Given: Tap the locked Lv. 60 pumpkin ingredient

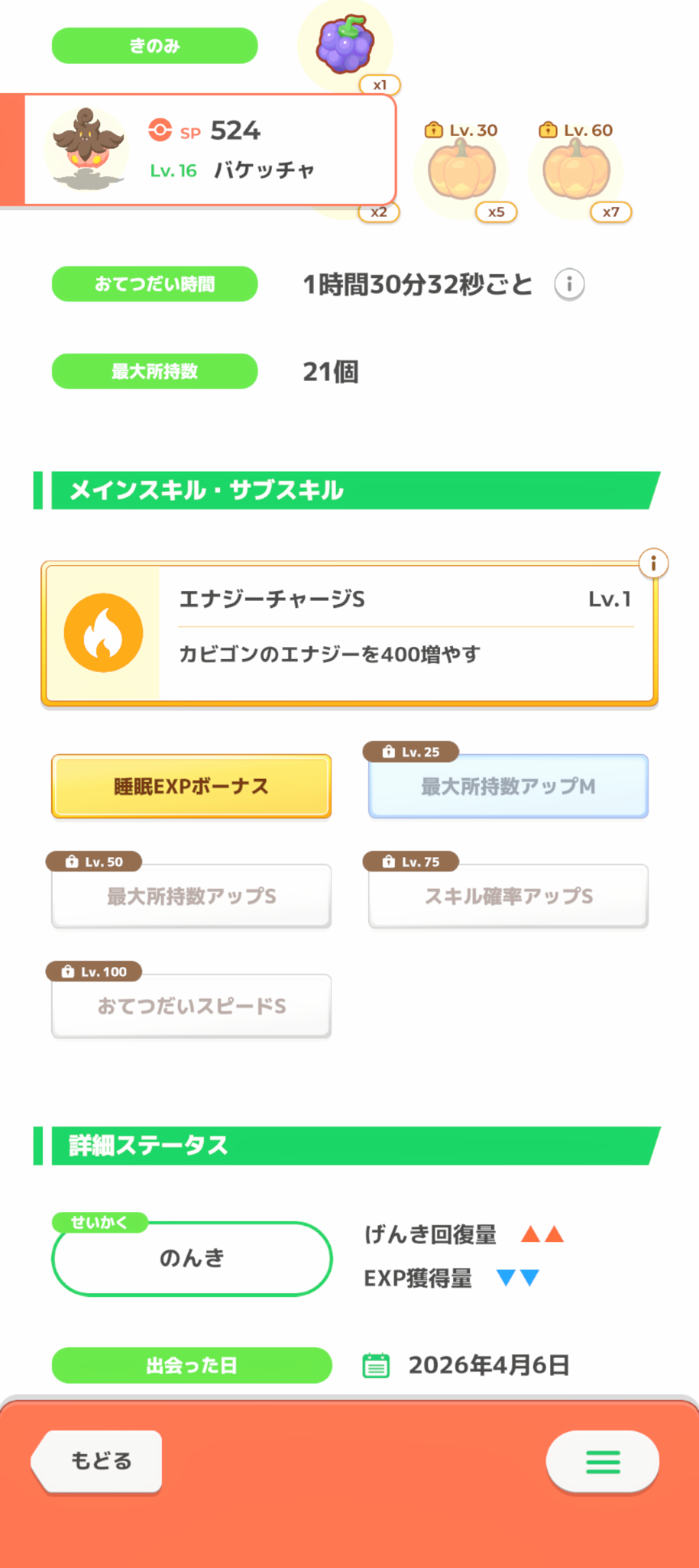Looking at the screenshot, I should [x=577, y=171].
